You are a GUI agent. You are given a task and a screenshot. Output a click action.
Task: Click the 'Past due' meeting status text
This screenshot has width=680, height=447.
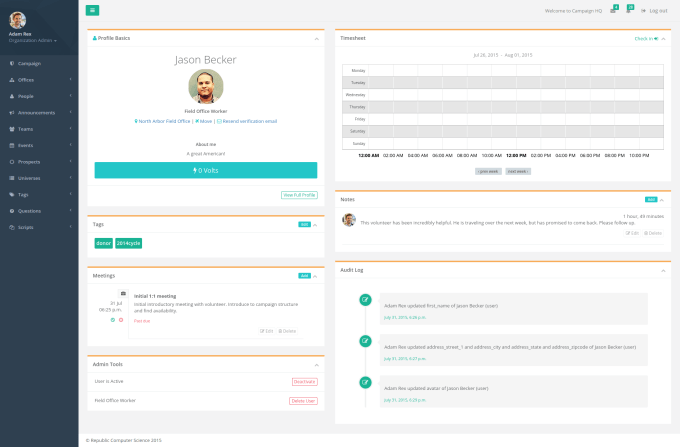(x=142, y=321)
